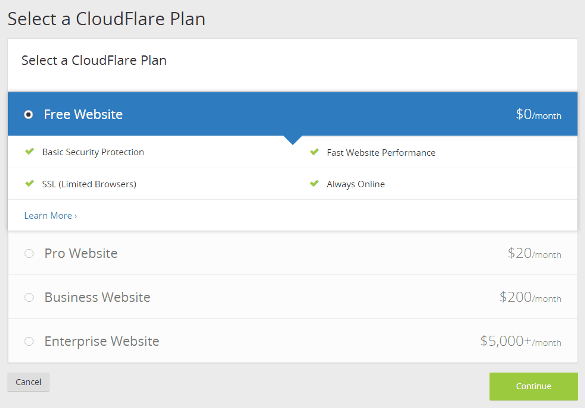Click the $0/month price label

tap(539, 114)
